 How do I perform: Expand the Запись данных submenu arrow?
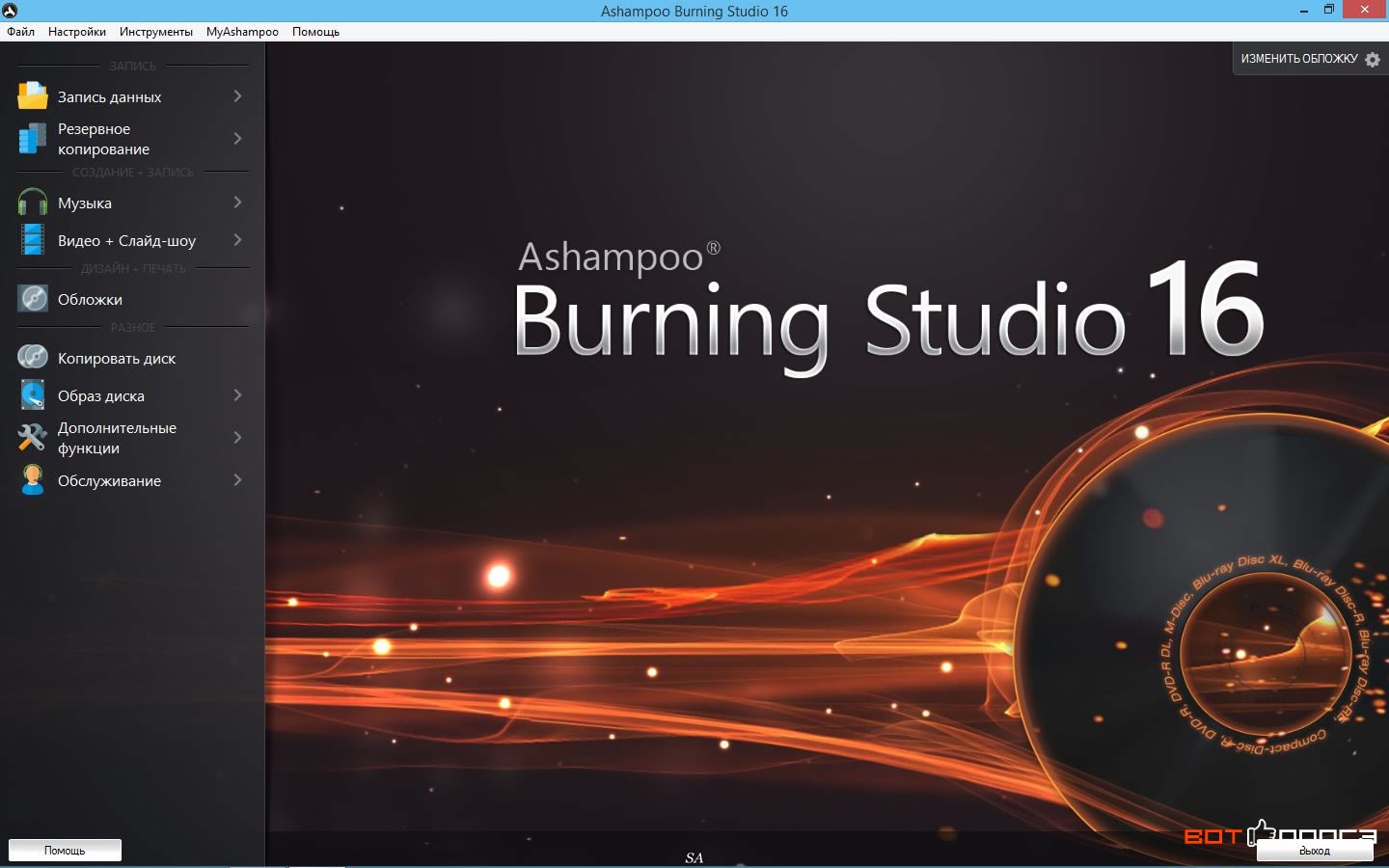click(x=237, y=96)
